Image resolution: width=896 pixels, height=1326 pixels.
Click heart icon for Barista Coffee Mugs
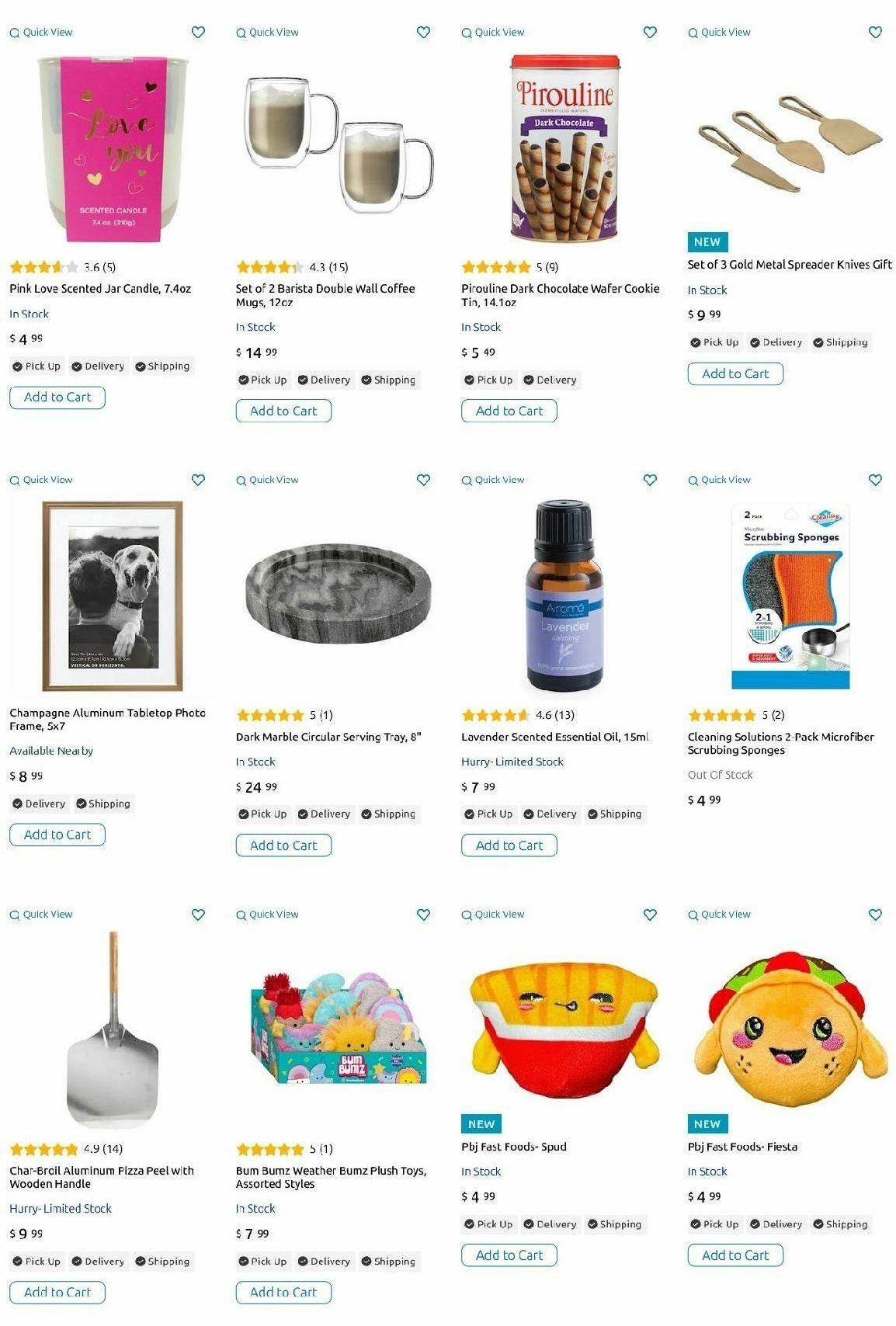(x=423, y=32)
